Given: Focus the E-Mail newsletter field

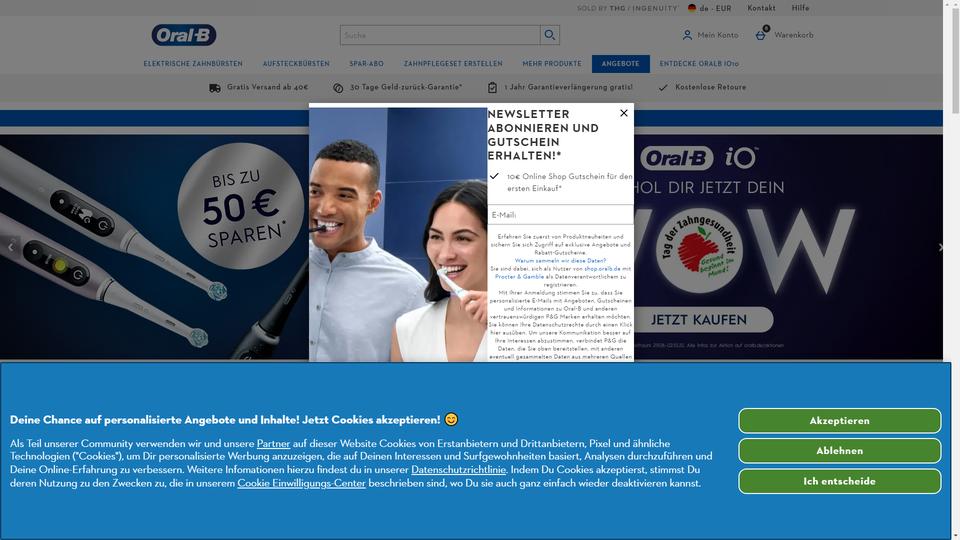Looking at the screenshot, I should click(560, 215).
